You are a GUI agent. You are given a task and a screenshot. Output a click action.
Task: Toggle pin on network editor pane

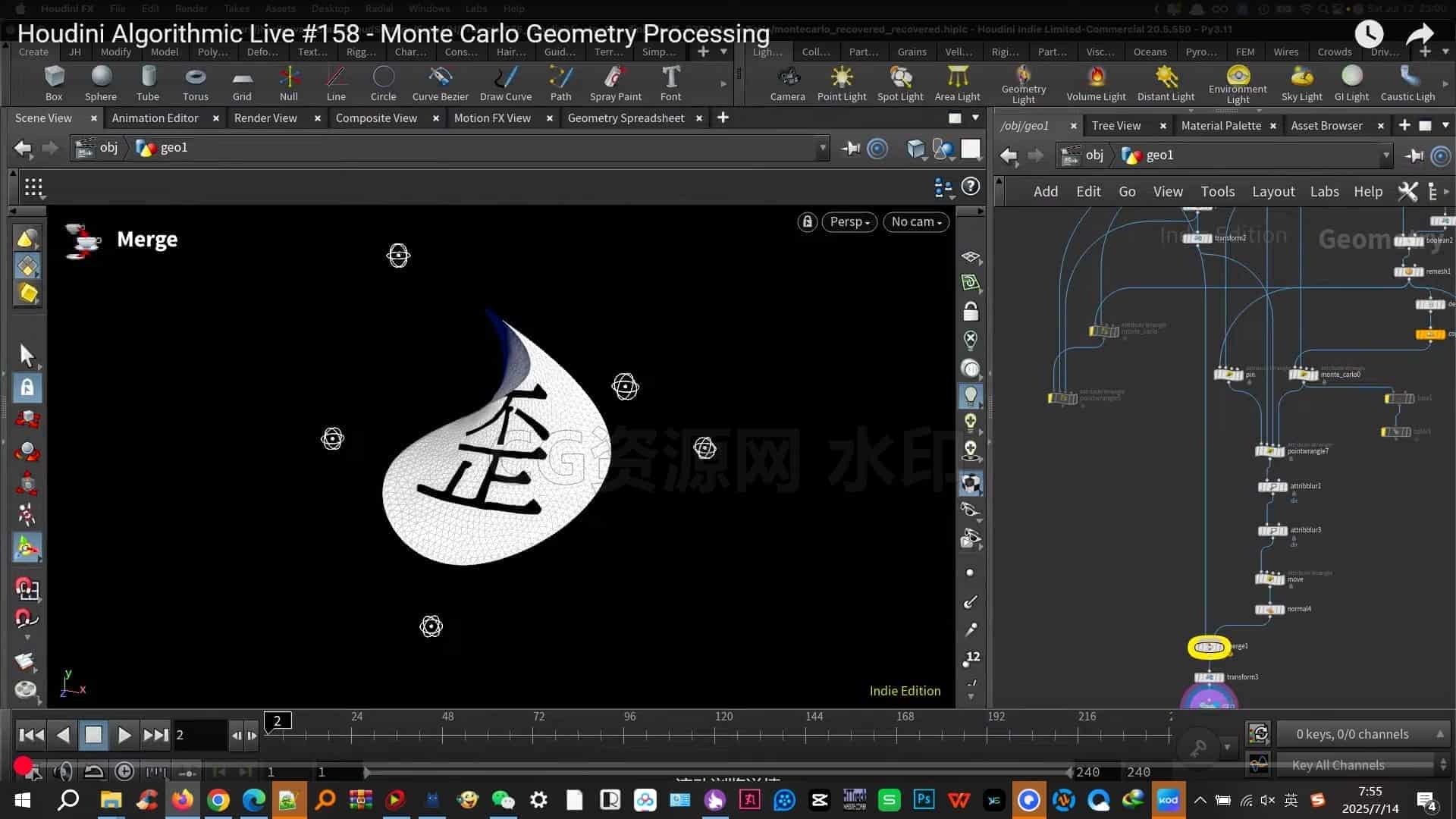1414,156
